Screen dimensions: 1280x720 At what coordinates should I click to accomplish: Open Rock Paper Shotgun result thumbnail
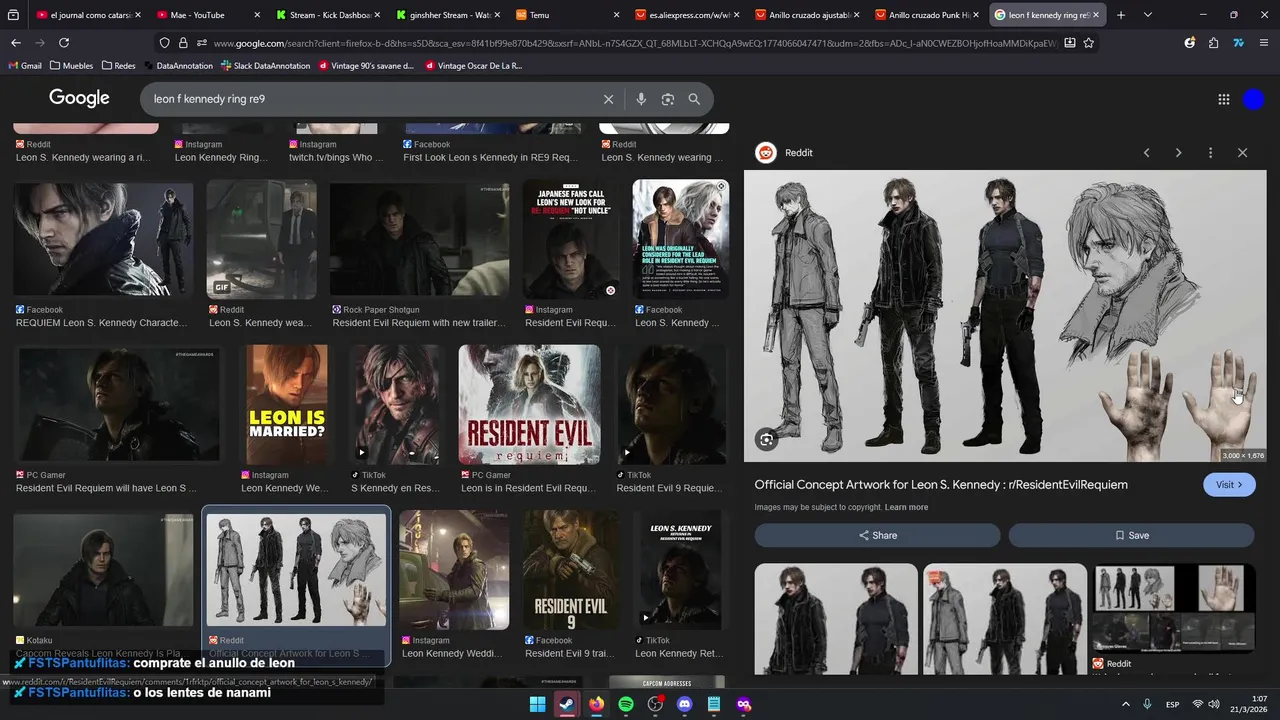click(419, 239)
